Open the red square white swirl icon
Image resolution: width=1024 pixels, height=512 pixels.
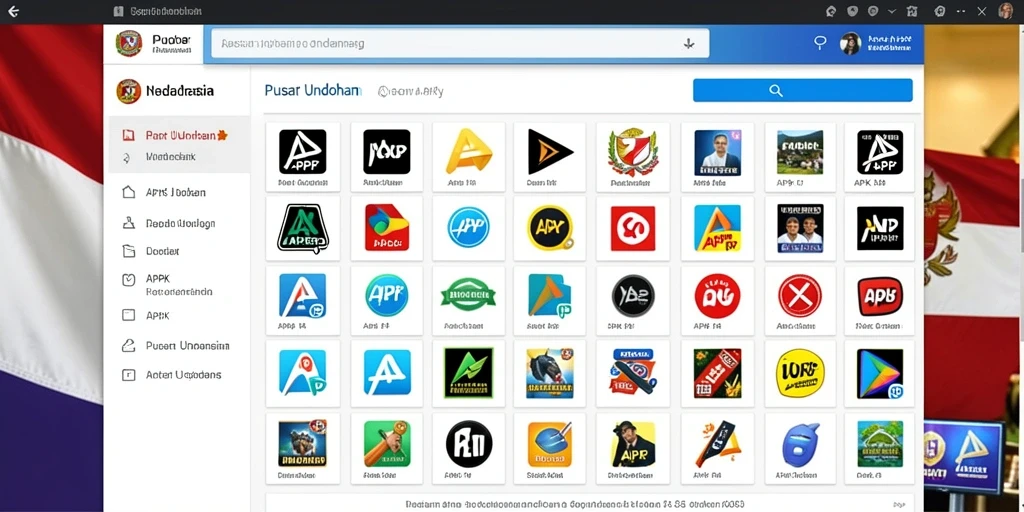pyautogui.click(x=632, y=228)
